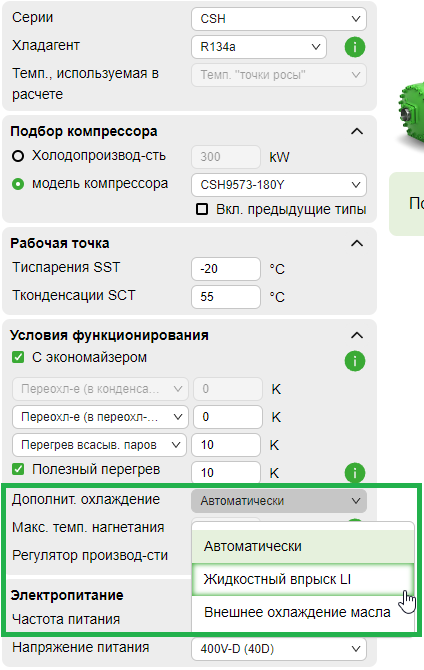Collapse Рабочая точка section
Viewport: 424px width, 670px height.
pyautogui.click(x=357, y=243)
